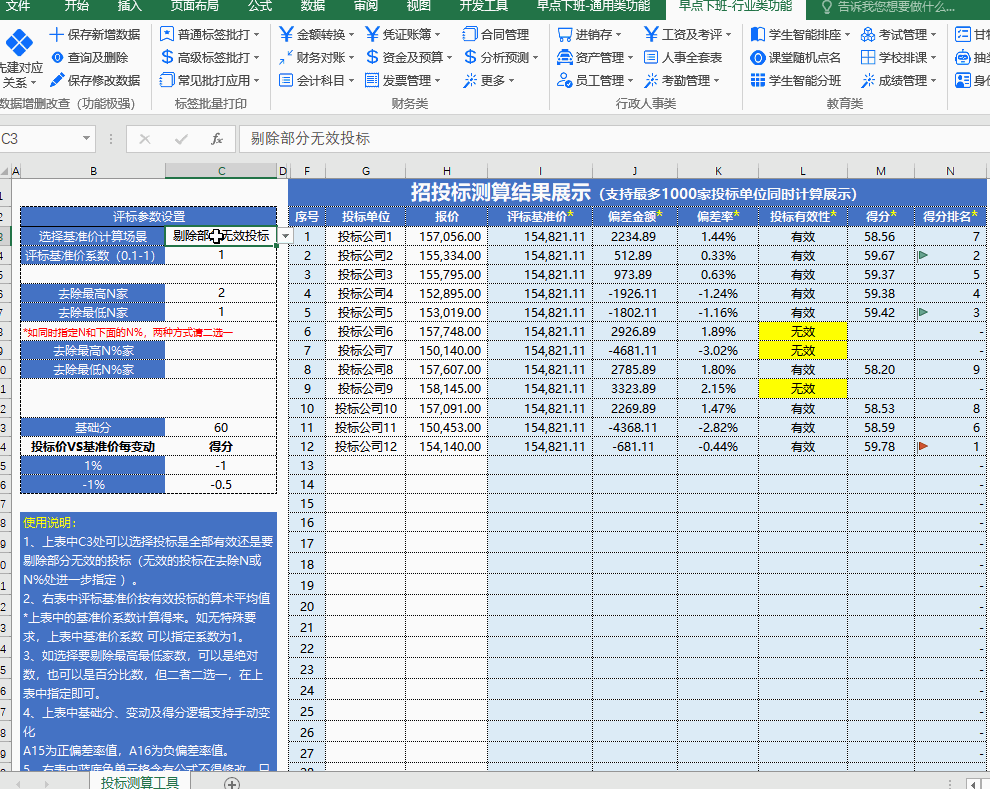Open 数据 ribbon tab
This screenshot has width=990, height=789.
click(x=313, y=6)
